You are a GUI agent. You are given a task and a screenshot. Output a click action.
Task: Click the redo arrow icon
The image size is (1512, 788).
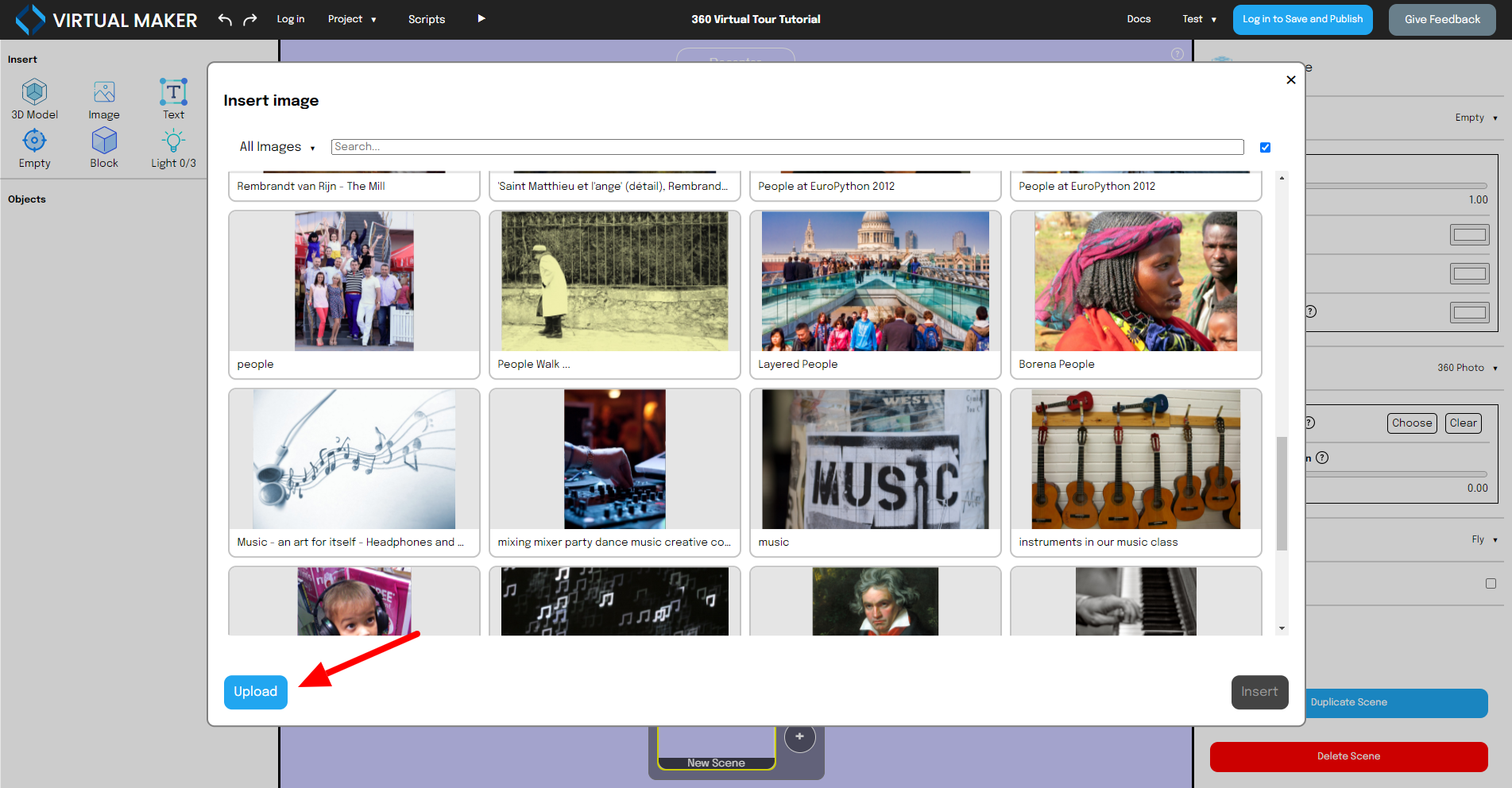click(249, 19)
